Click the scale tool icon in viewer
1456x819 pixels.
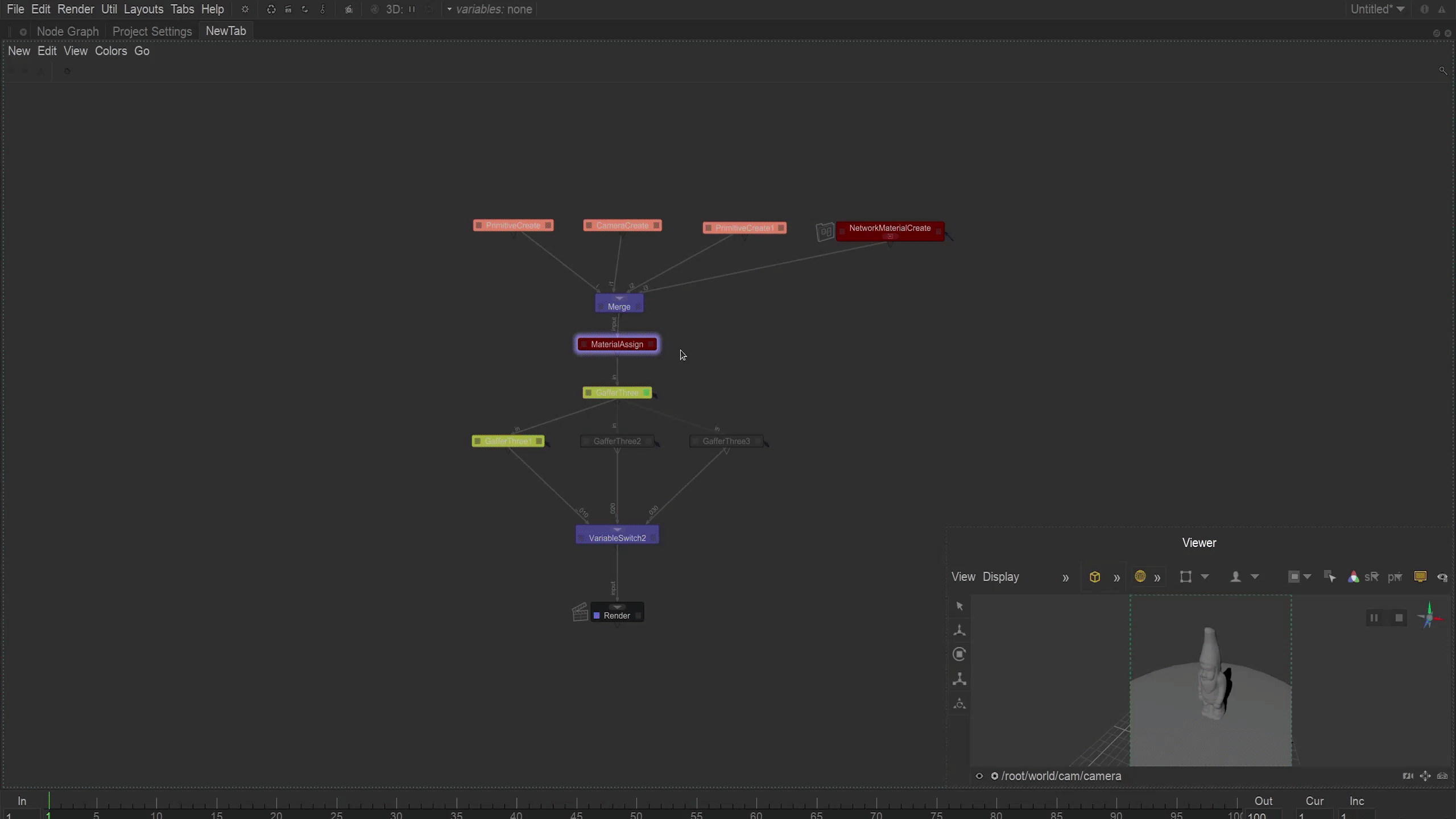point(958,678)
